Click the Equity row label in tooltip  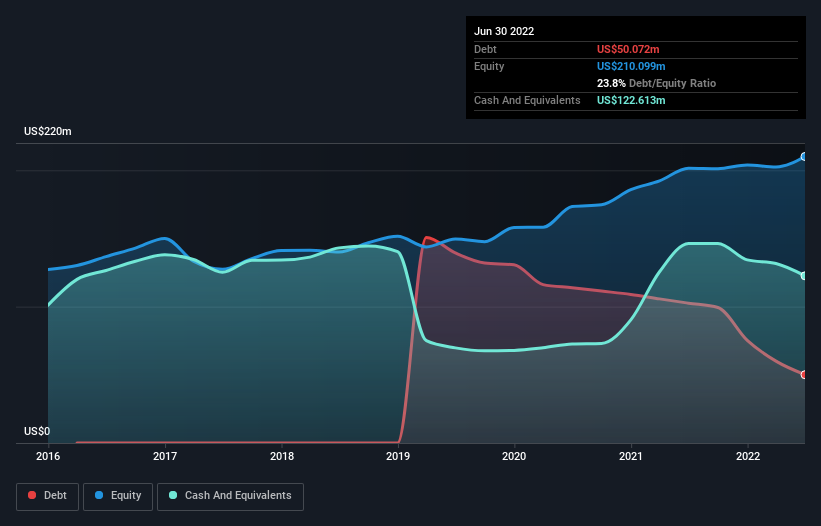[489, 66]
